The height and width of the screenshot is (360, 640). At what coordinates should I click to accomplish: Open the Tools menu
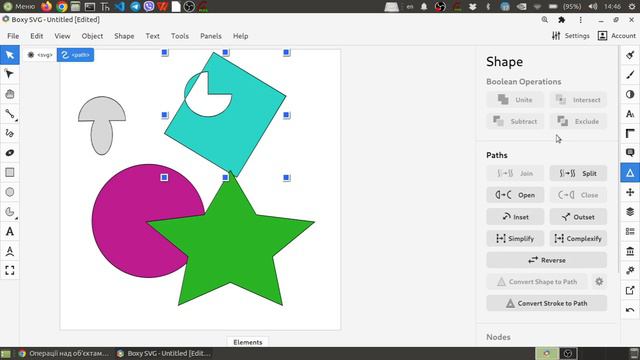[x=180, y=36]
